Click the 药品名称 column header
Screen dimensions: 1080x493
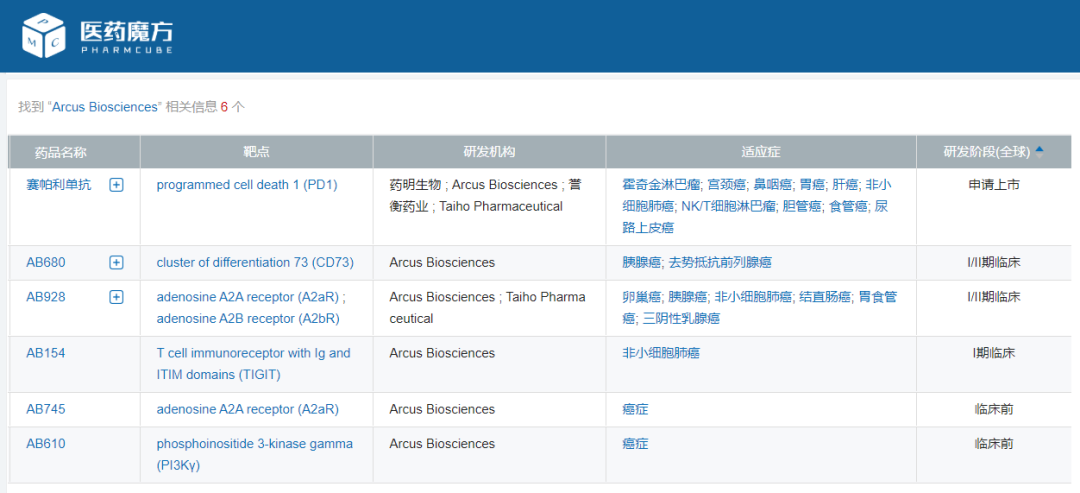pos(61,152)
